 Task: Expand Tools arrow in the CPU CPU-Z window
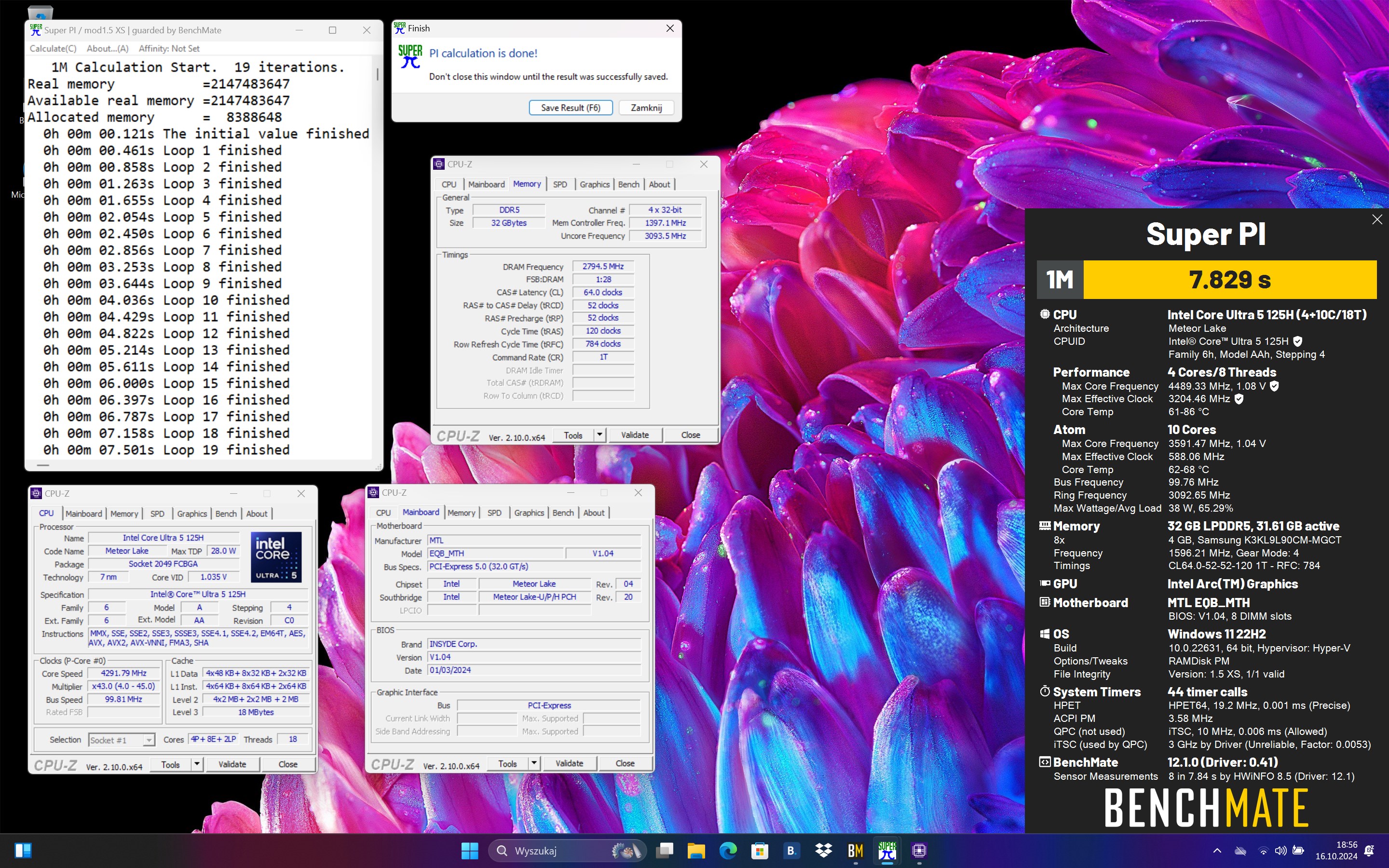click(197, 765)
